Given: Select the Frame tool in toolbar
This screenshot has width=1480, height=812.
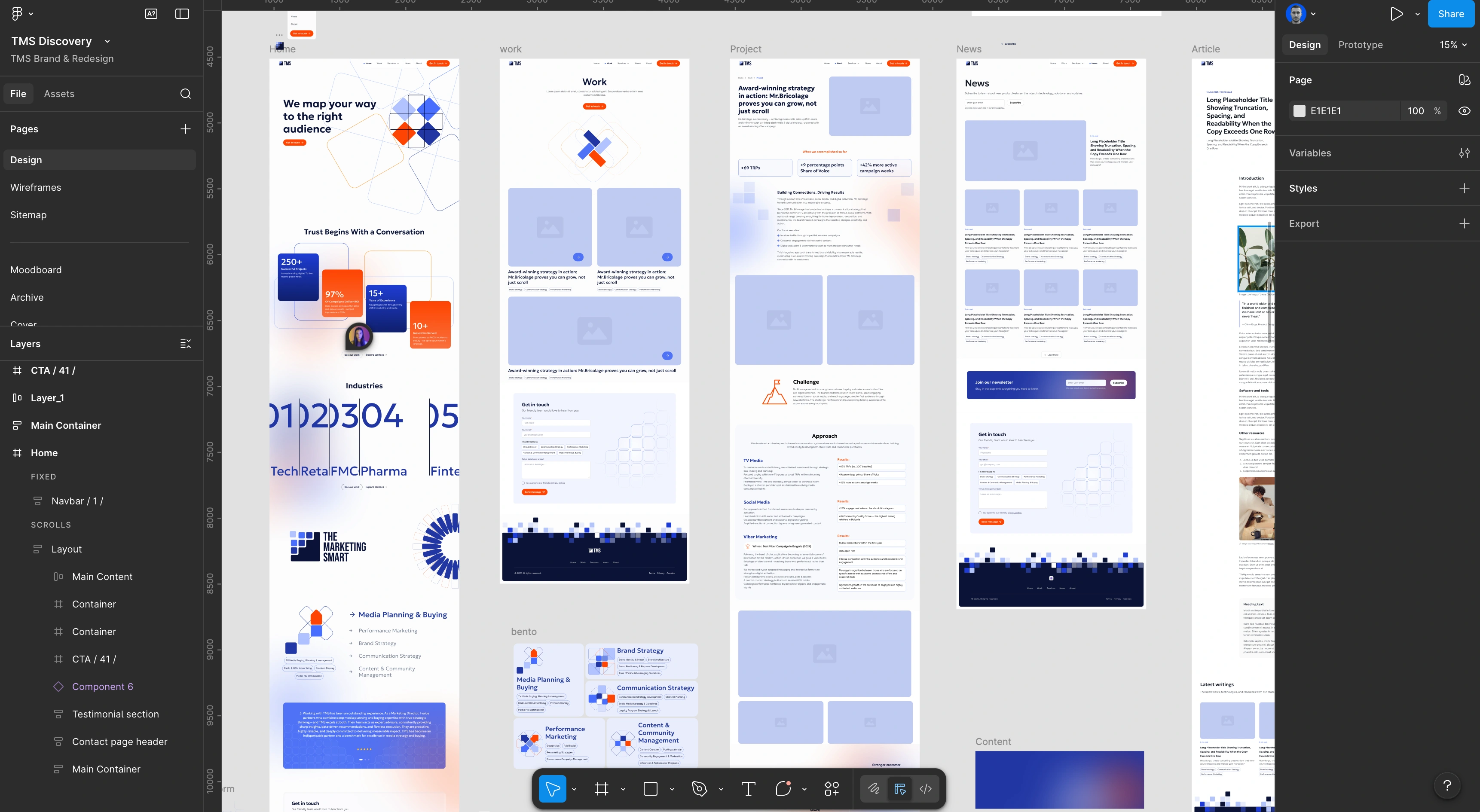Looking at the screenshot, I should tap(602, 788).
